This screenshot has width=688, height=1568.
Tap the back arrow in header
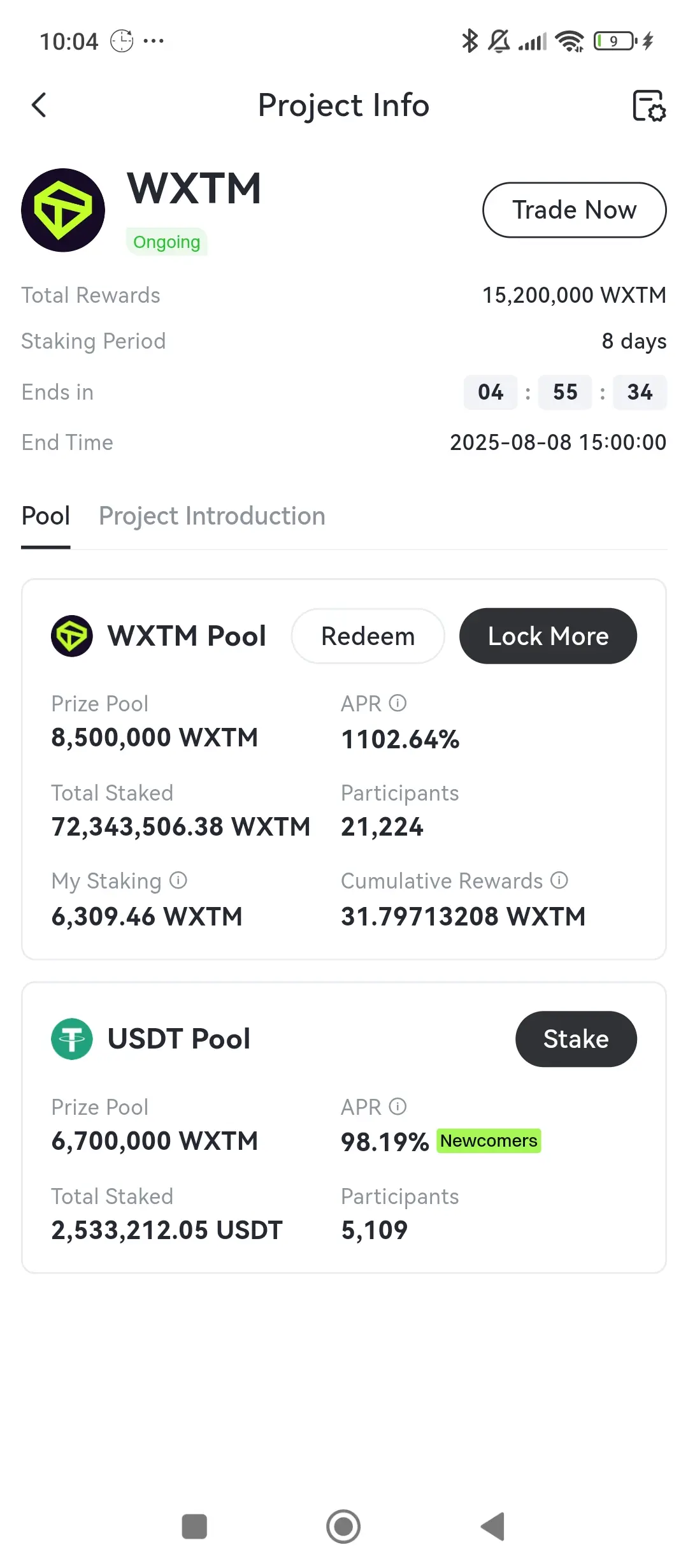click(x=39, y=105)
